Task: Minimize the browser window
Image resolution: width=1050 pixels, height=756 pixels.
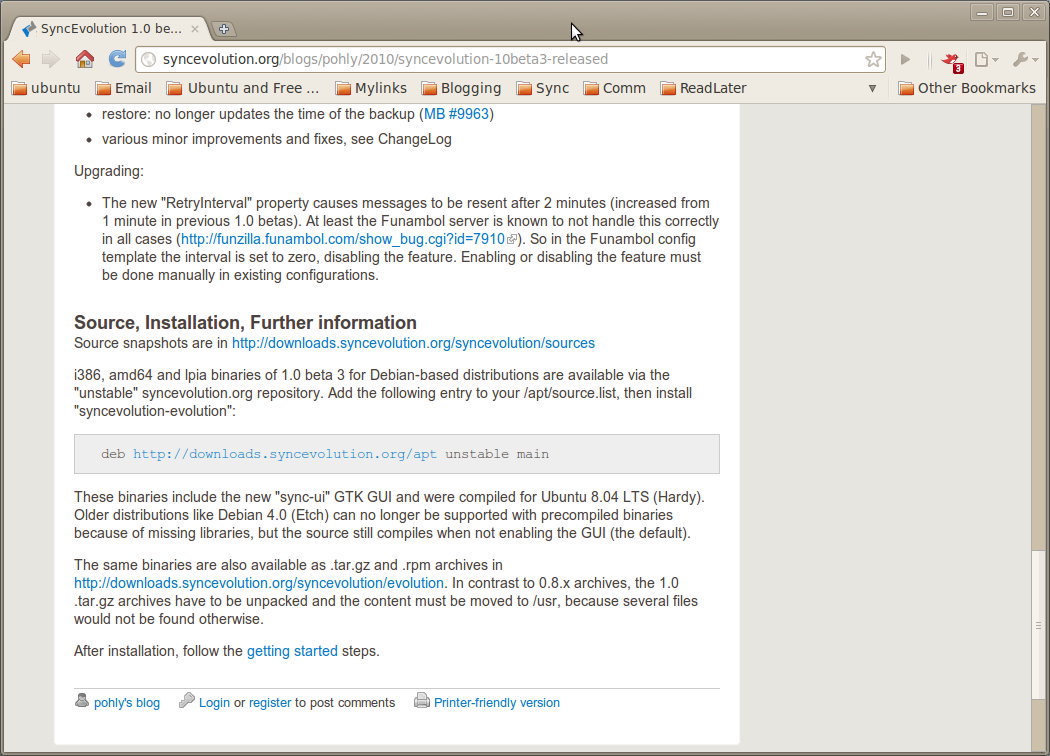Action: (982, 13)
